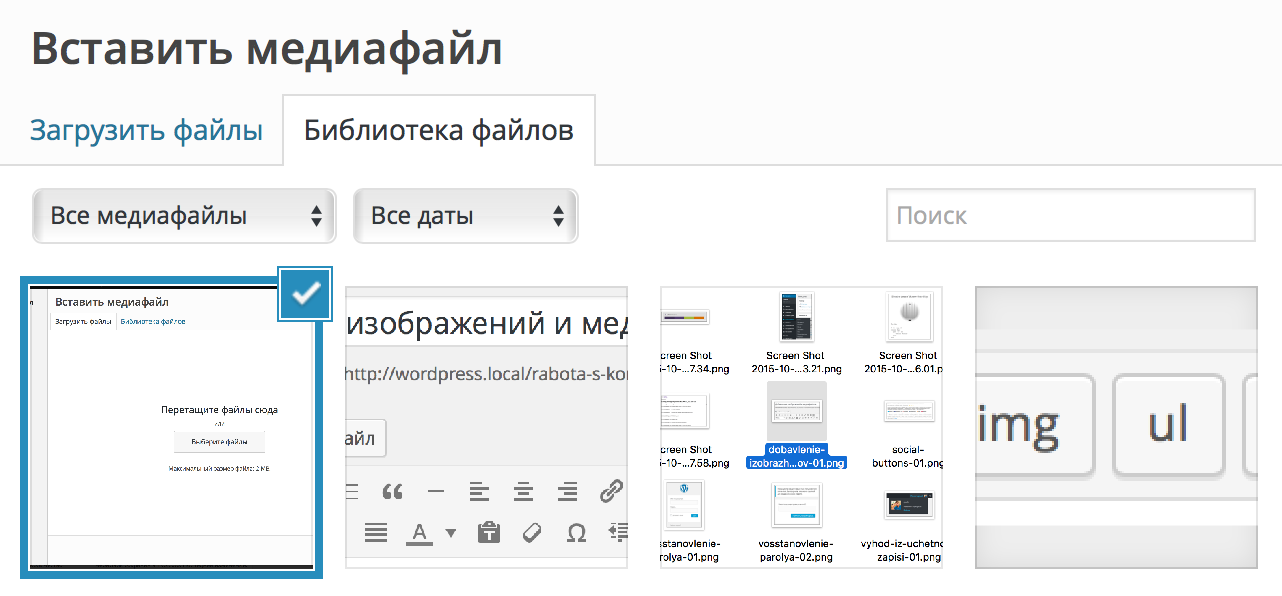The image size is (1282, 596).
Task: Switch to the Загрузить файлы tab
Action: pyautogui.click(x=146, y=131)
